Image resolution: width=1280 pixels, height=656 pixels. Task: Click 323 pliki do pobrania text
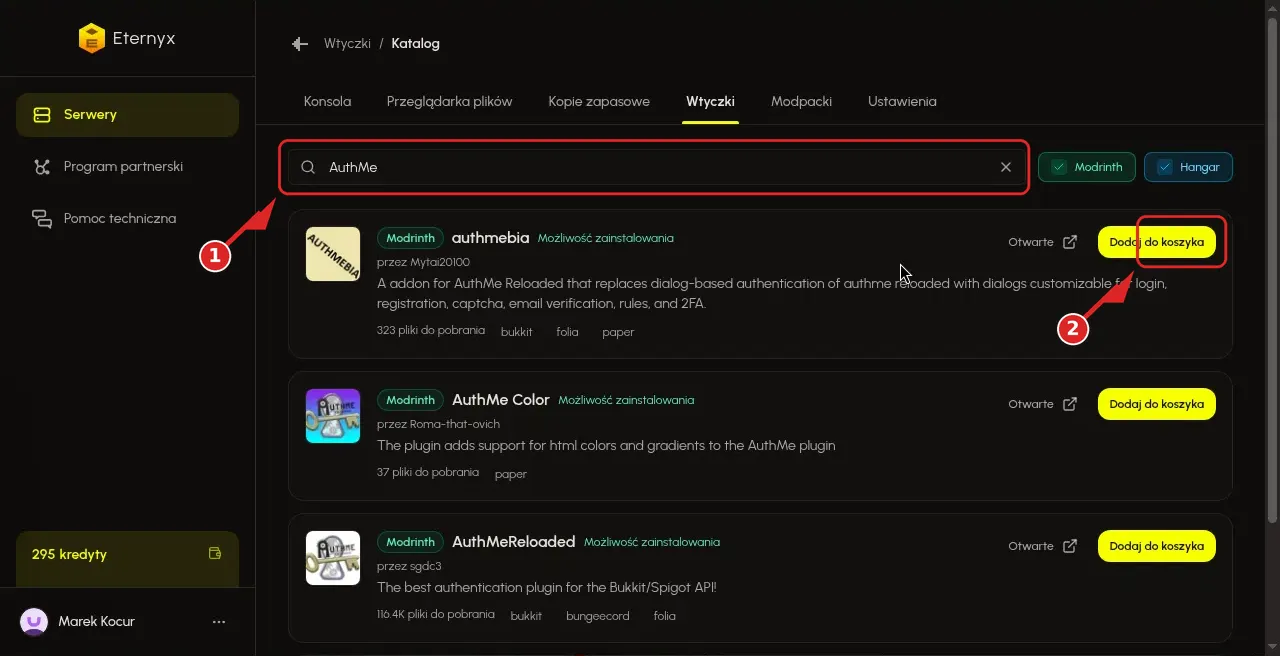tap(431, 330)
